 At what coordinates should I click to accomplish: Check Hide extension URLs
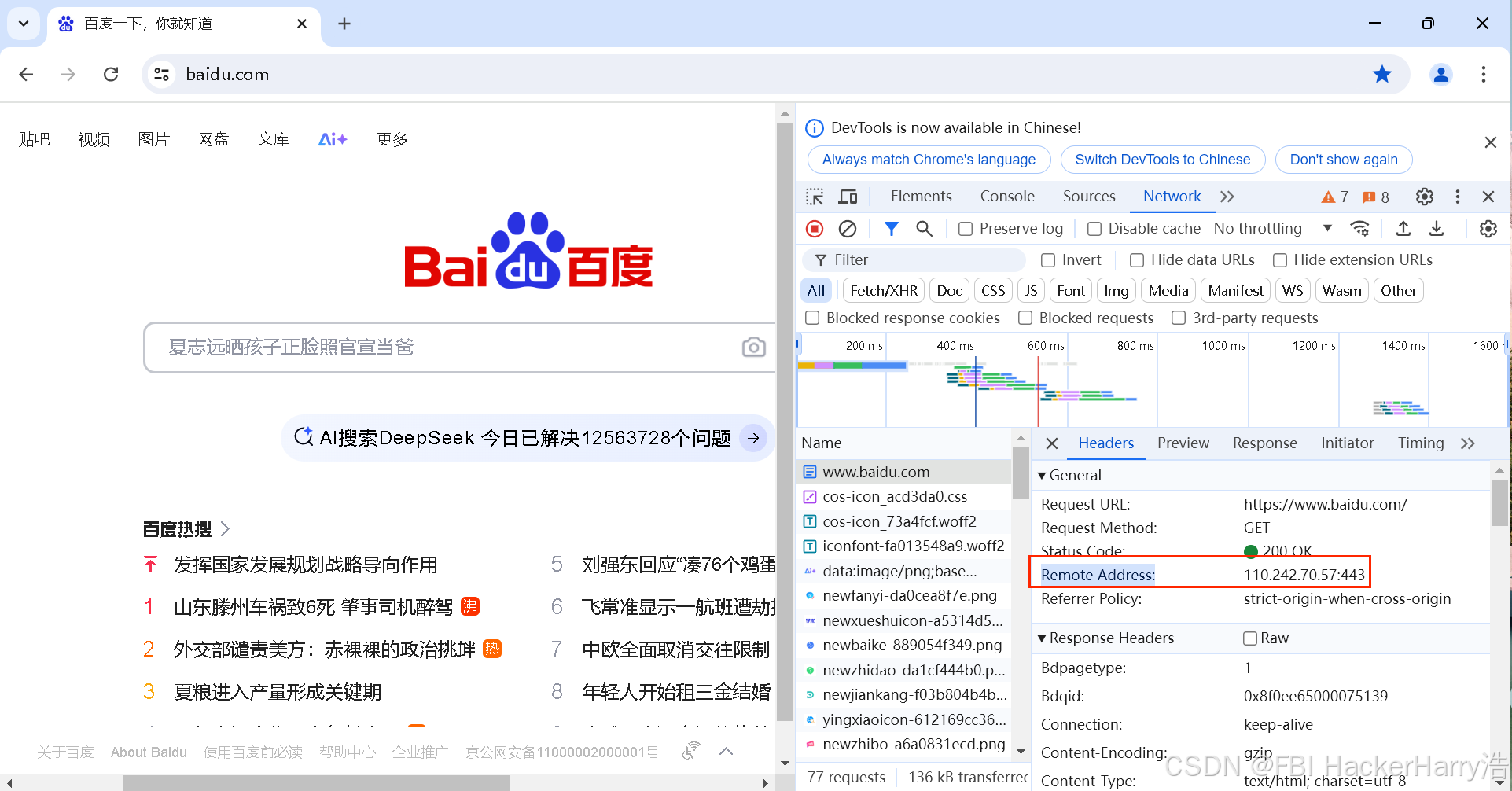pos(1280,260)
